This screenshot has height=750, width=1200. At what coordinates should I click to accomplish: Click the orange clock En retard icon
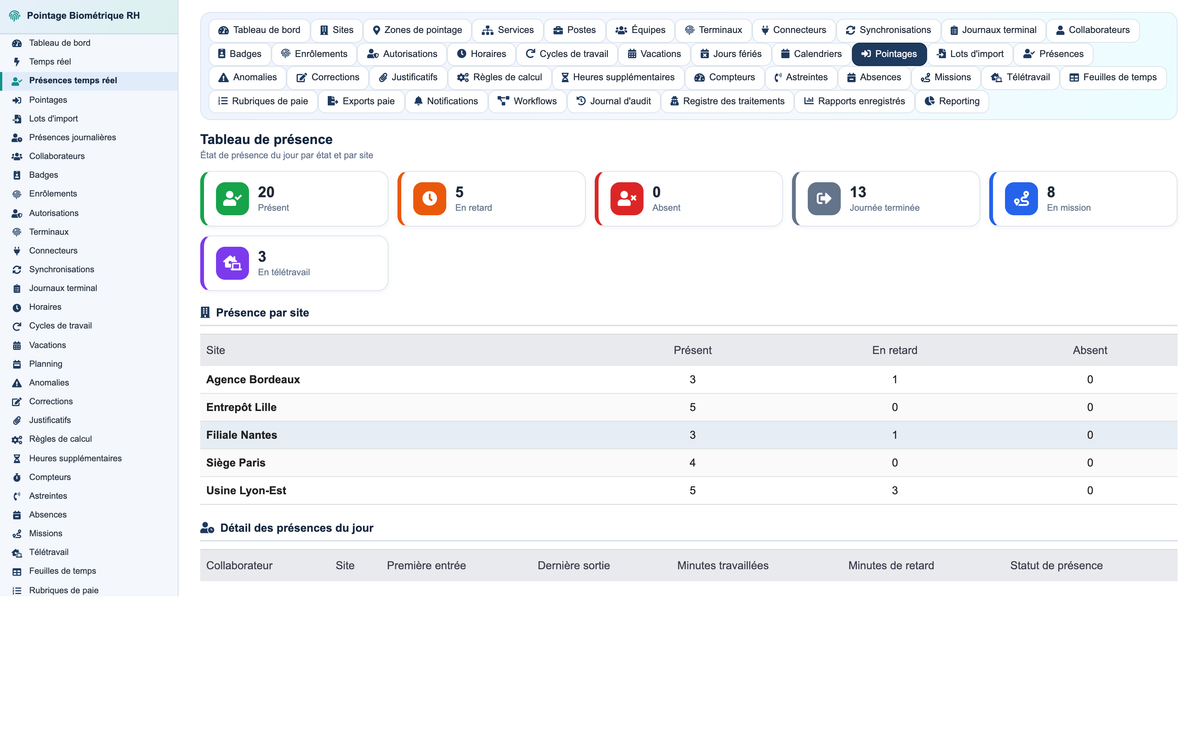coord(430,198)
